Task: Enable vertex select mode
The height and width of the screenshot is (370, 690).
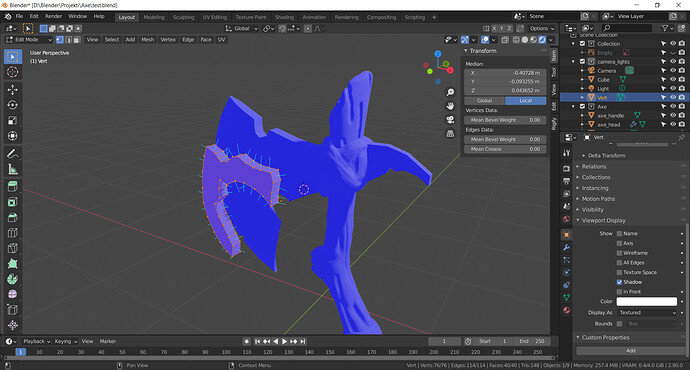Action: click(60, 40)
